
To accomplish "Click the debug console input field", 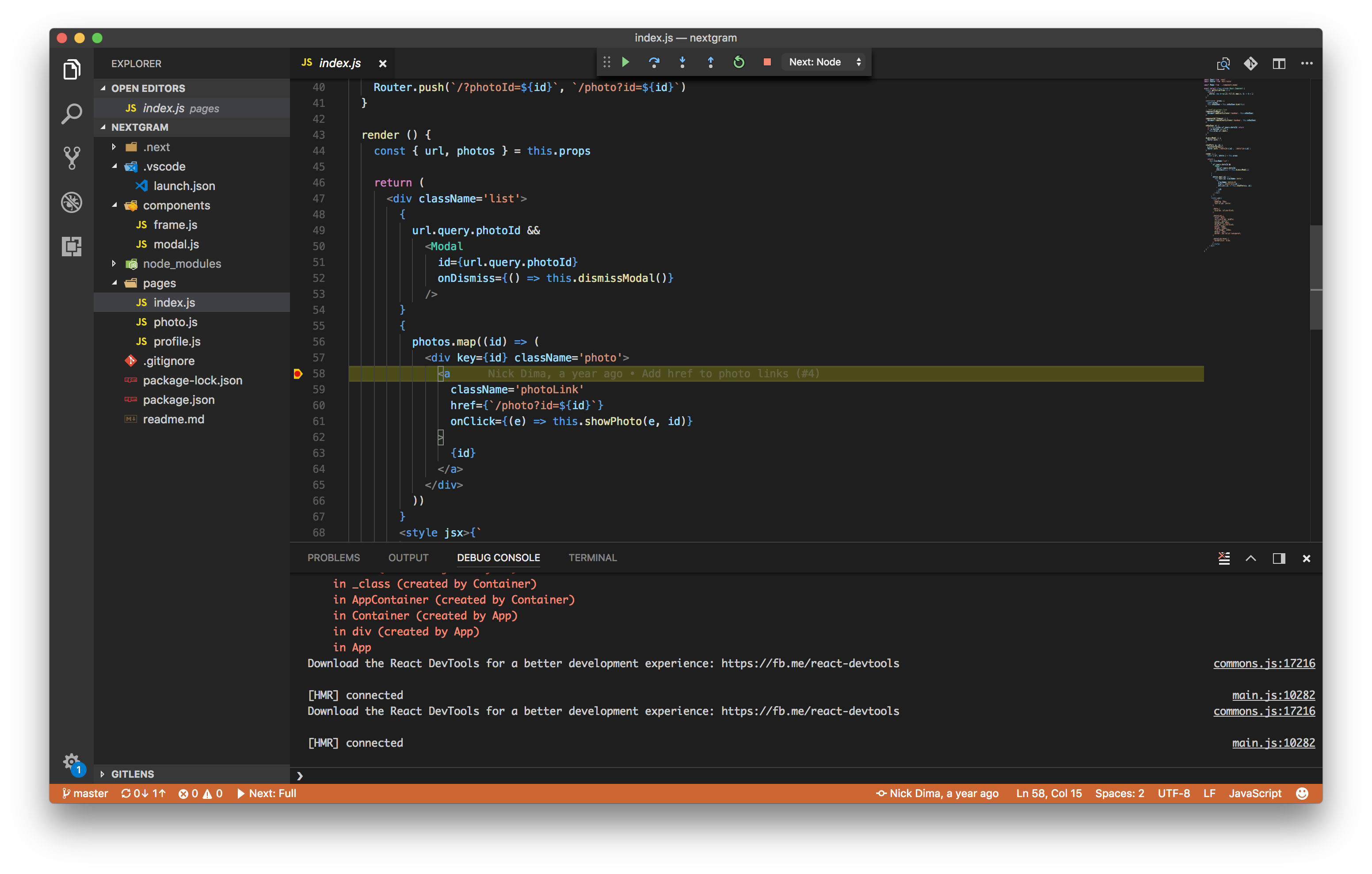I will 806,775.
